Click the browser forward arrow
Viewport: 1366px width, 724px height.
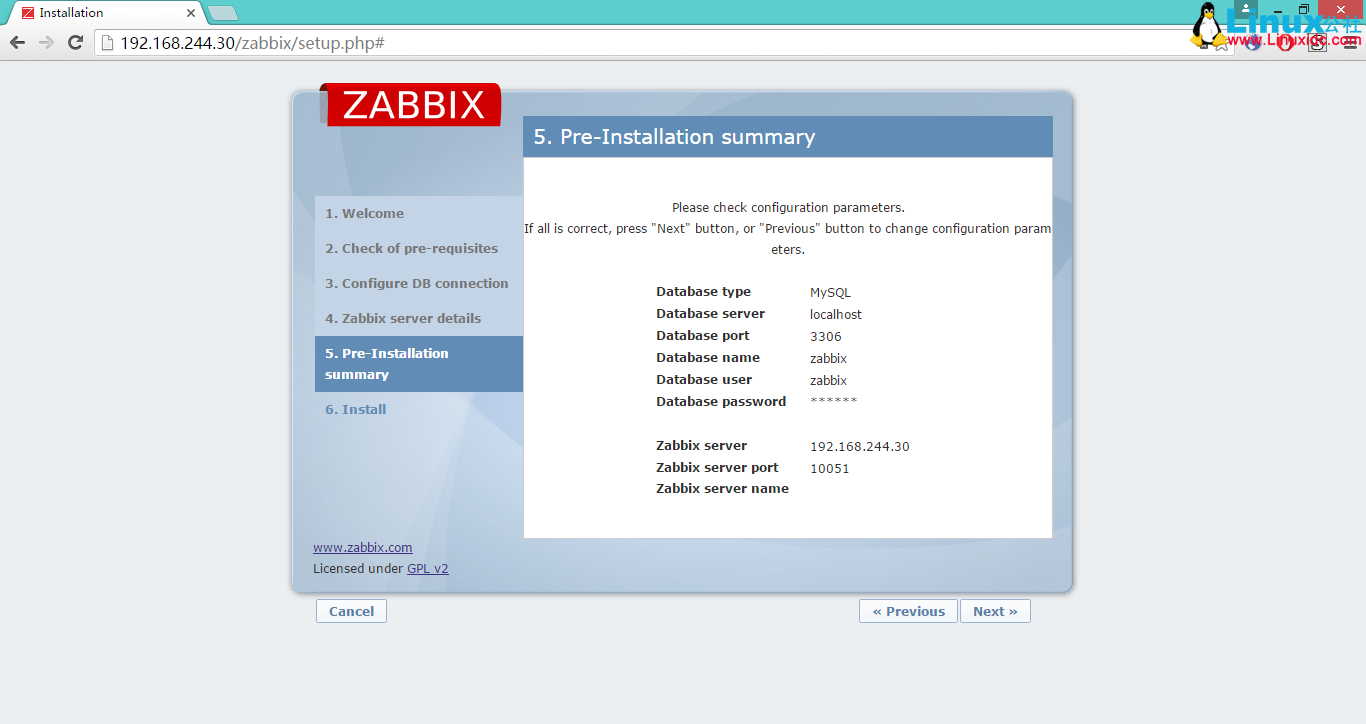45,43
